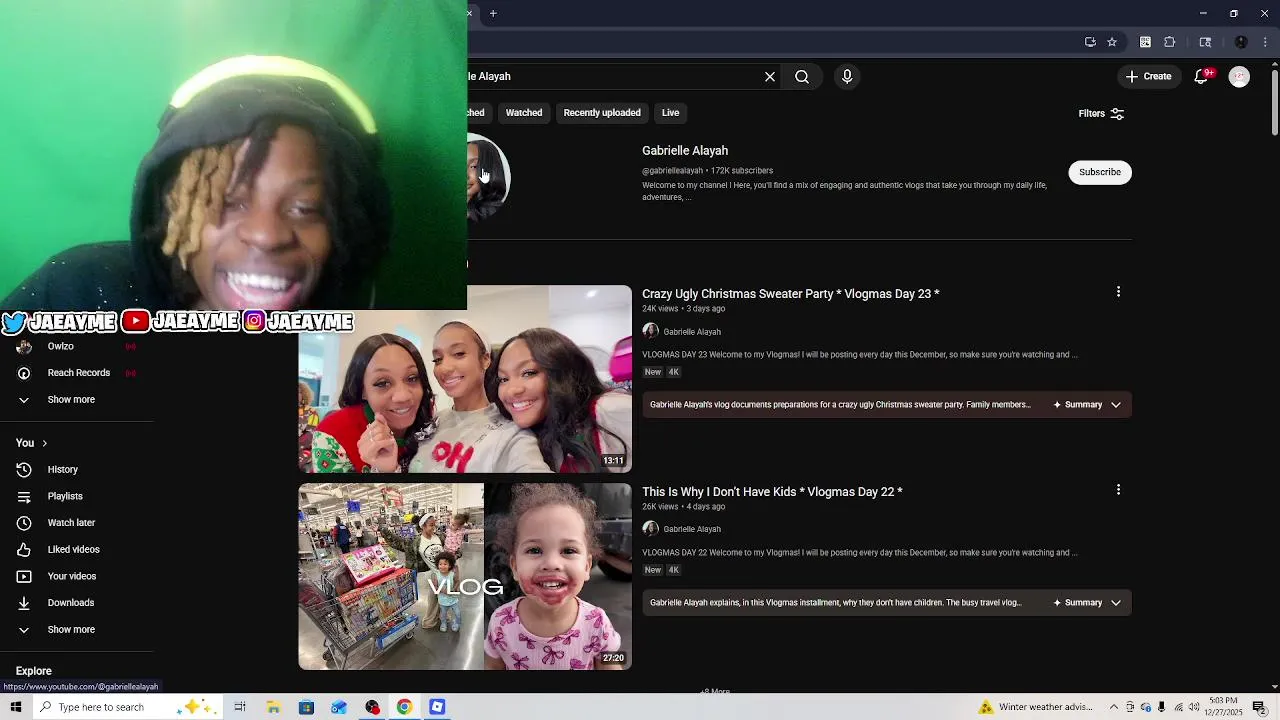The height and width of the screenshot is (720, 1280).
Task: Open File Explorer from the taskbar
Action: pyautogui.click(x=273, y=707)
